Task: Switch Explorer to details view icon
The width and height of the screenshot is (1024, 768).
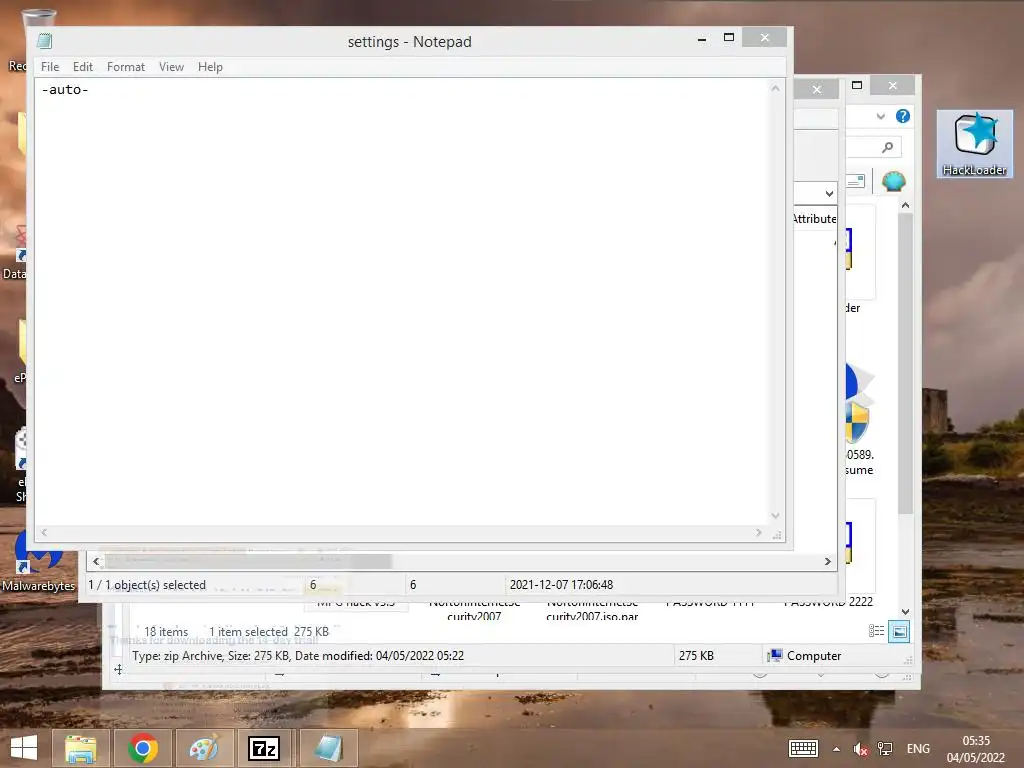Action: pos(876,631)
